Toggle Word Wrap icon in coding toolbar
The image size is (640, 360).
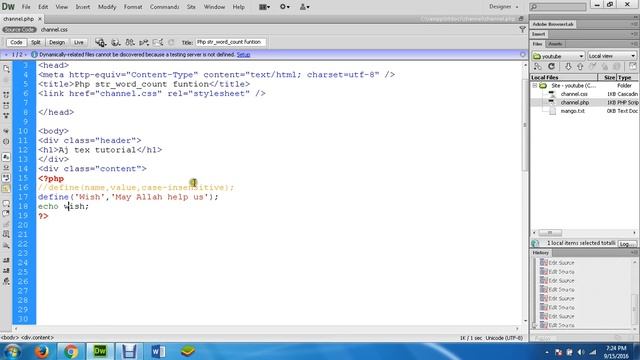(6, 178)
